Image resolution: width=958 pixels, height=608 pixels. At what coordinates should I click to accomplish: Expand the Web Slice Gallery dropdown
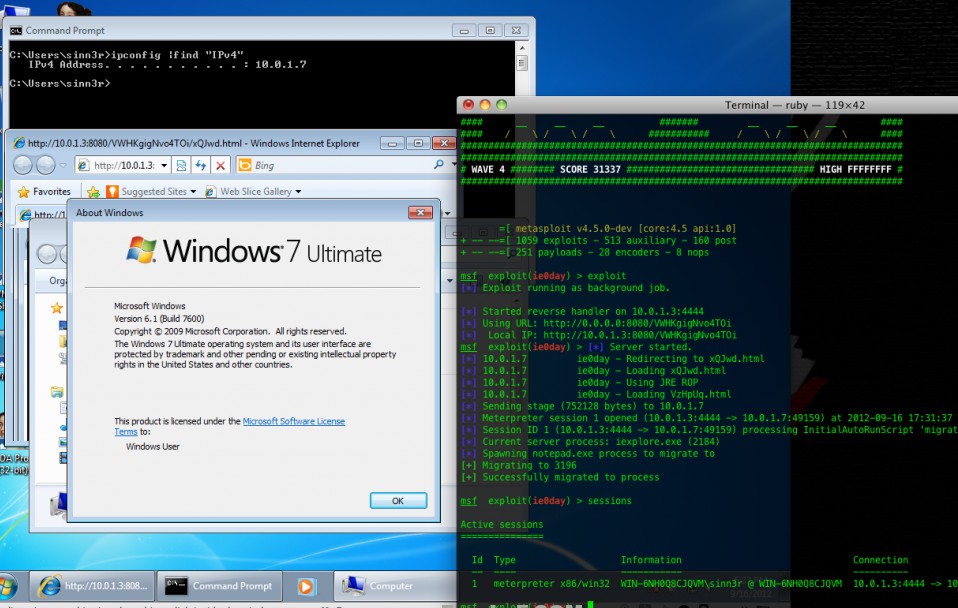click(x=298, y=191)
